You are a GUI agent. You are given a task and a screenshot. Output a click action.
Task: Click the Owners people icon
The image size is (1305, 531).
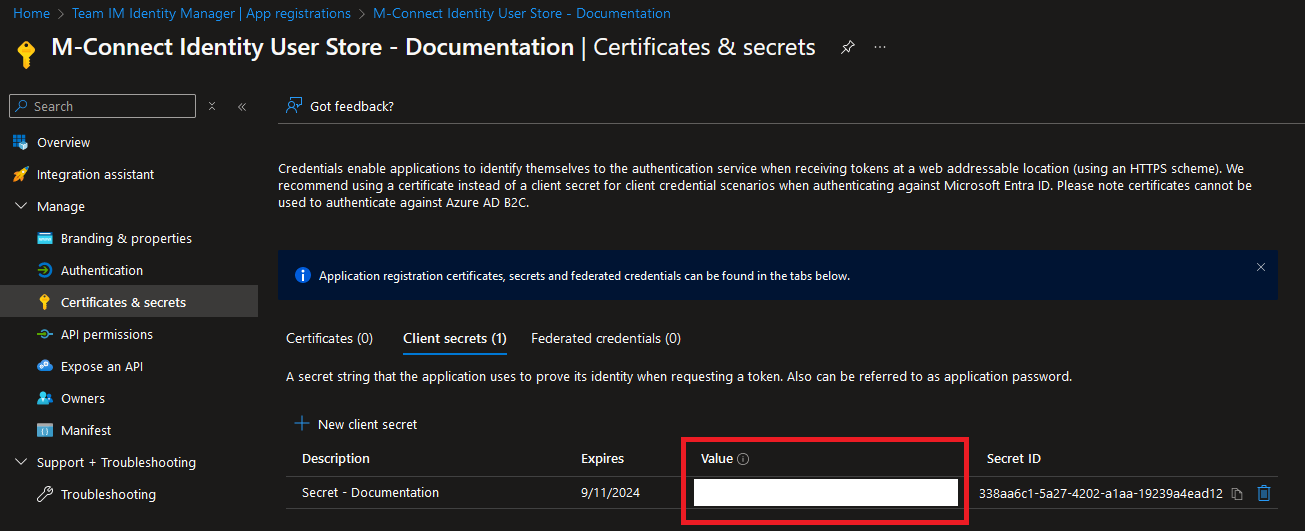pos(44,398)
